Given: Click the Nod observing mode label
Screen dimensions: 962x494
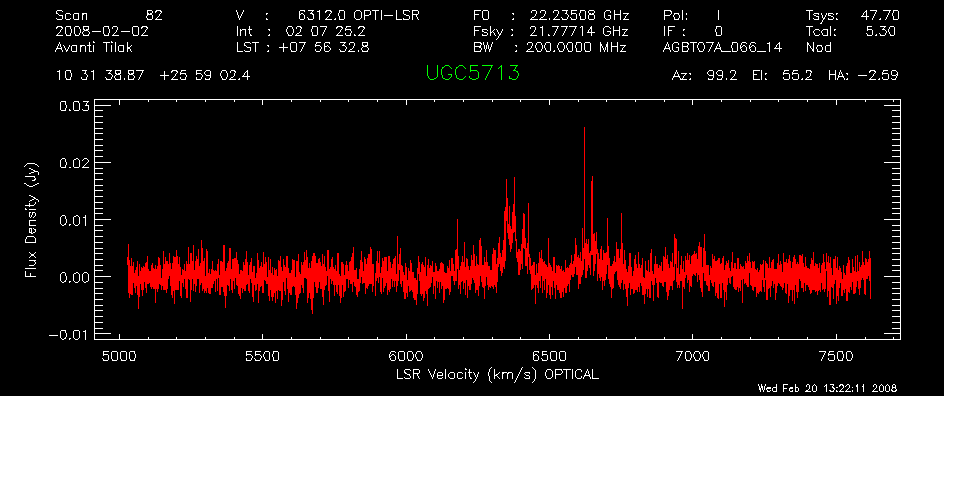Looking at the screenshot, I should pyautogui.click(x=818, y=46).
